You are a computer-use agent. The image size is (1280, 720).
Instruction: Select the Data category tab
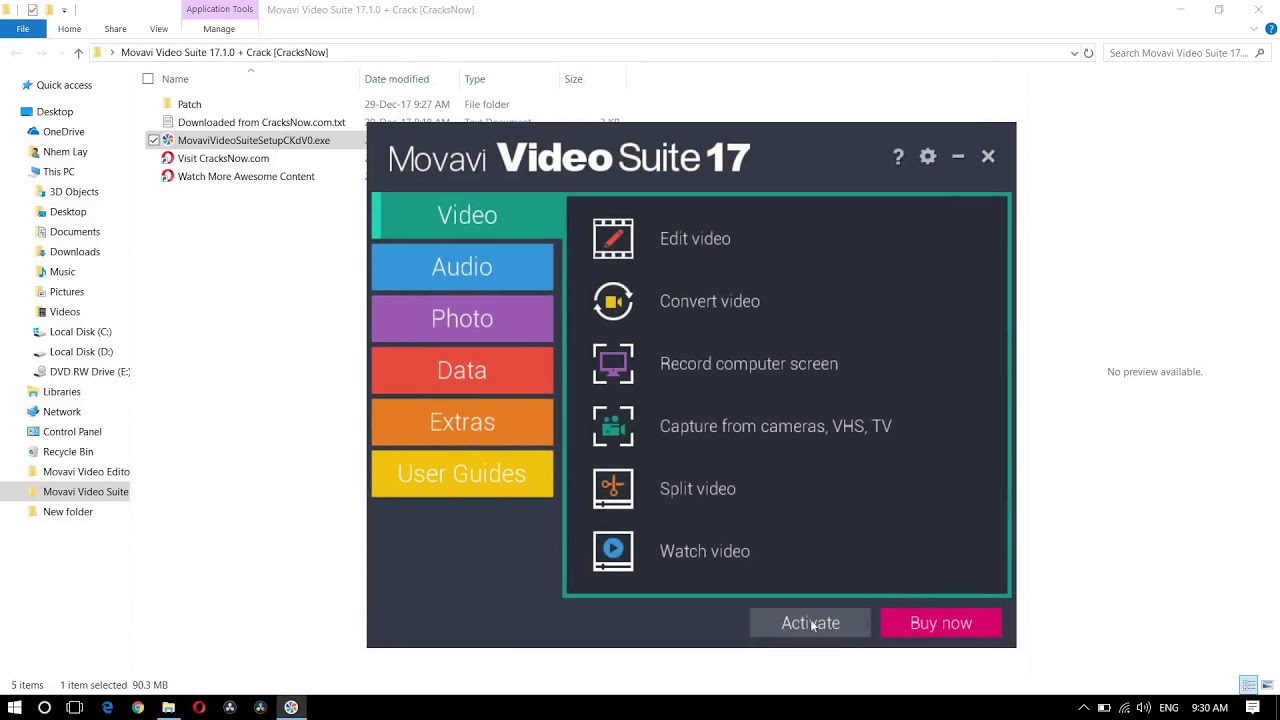[462, 370]
